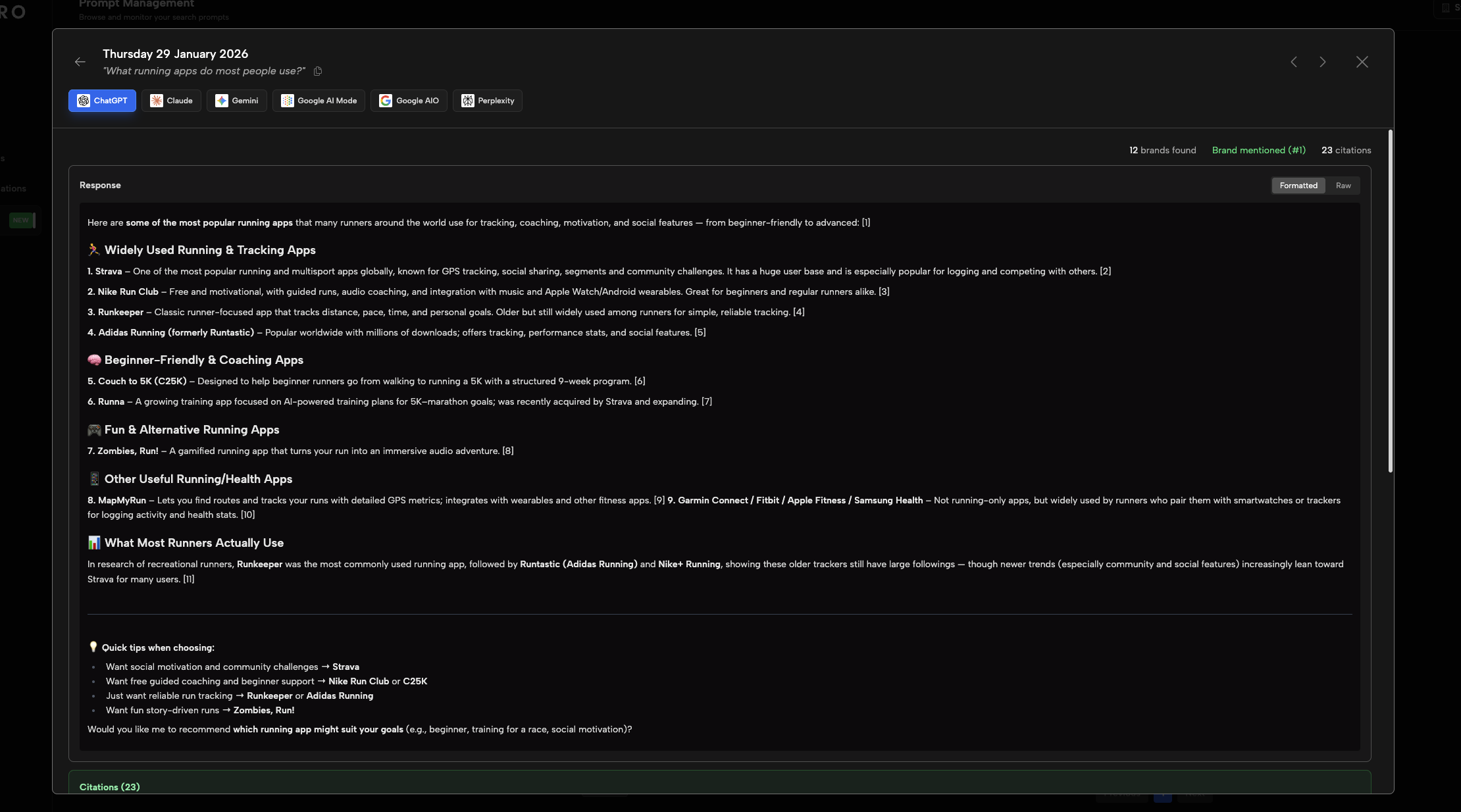This screenshot has width=1461, height=812.
Task: Click the NEW badge in sidebar
Action: click(x=21, y=220)
